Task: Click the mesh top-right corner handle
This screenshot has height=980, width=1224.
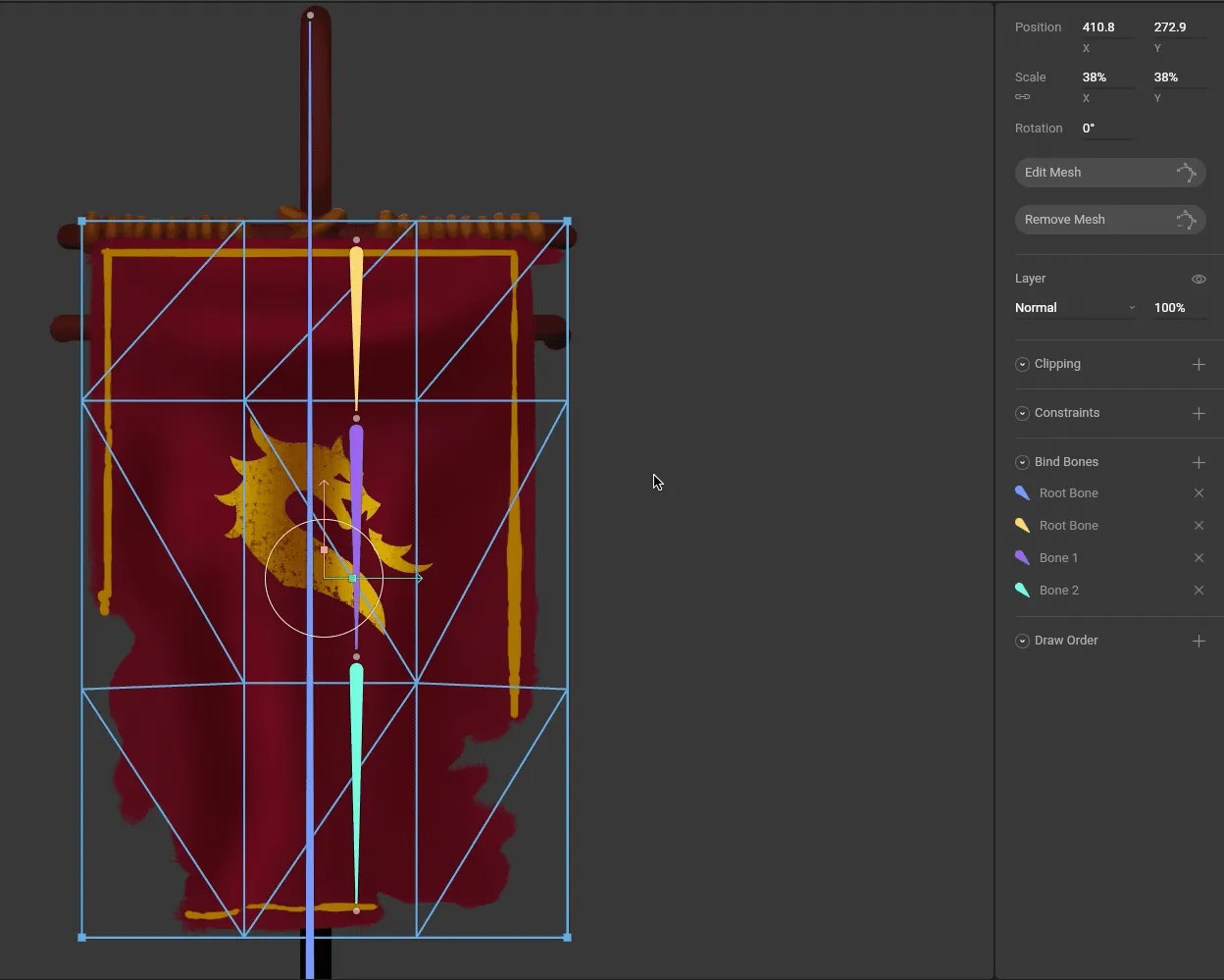Action: point(568,222)
